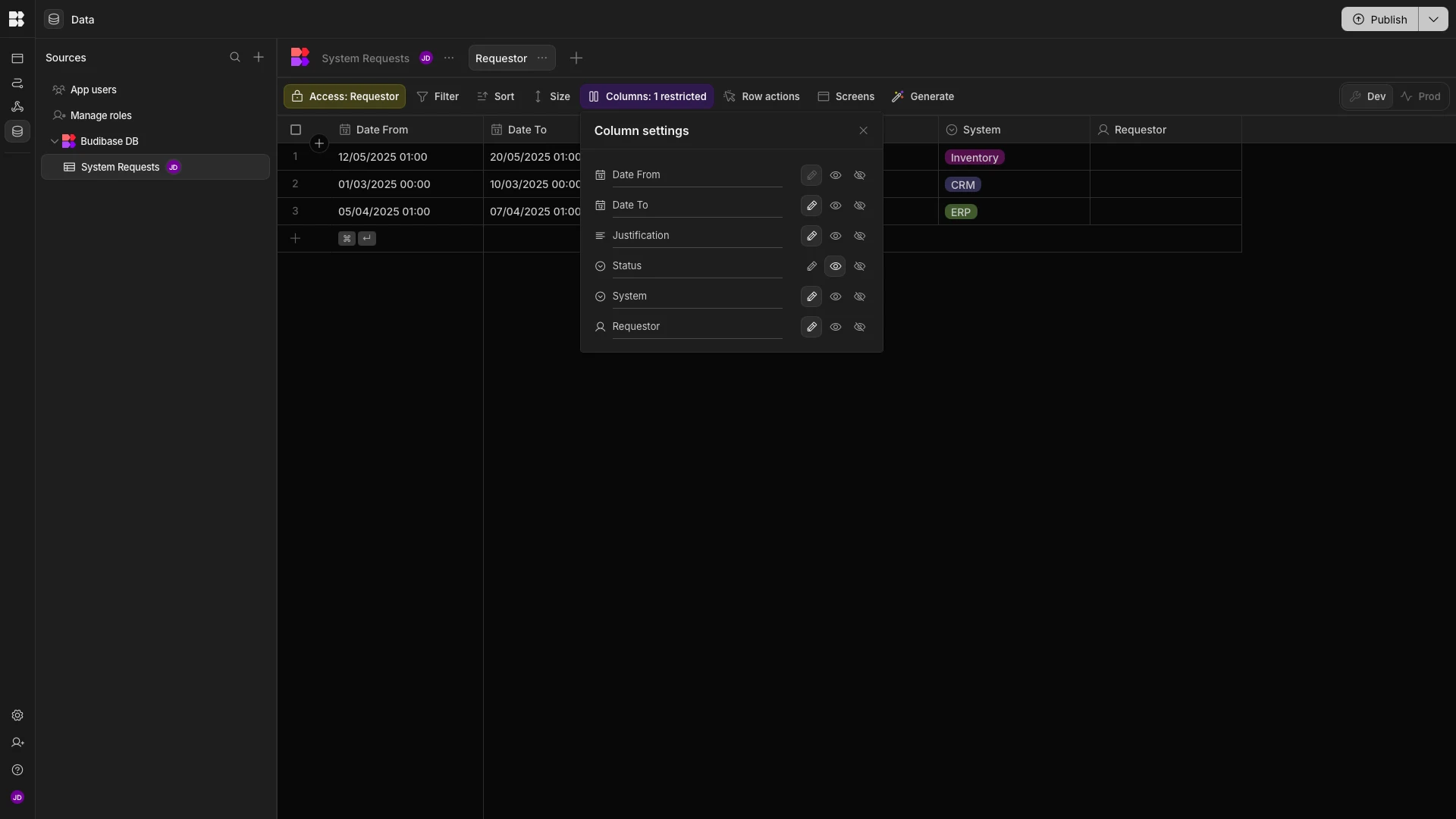Open the settings gear in the left sidebar

pyautogui.click(x=17, y=716)
